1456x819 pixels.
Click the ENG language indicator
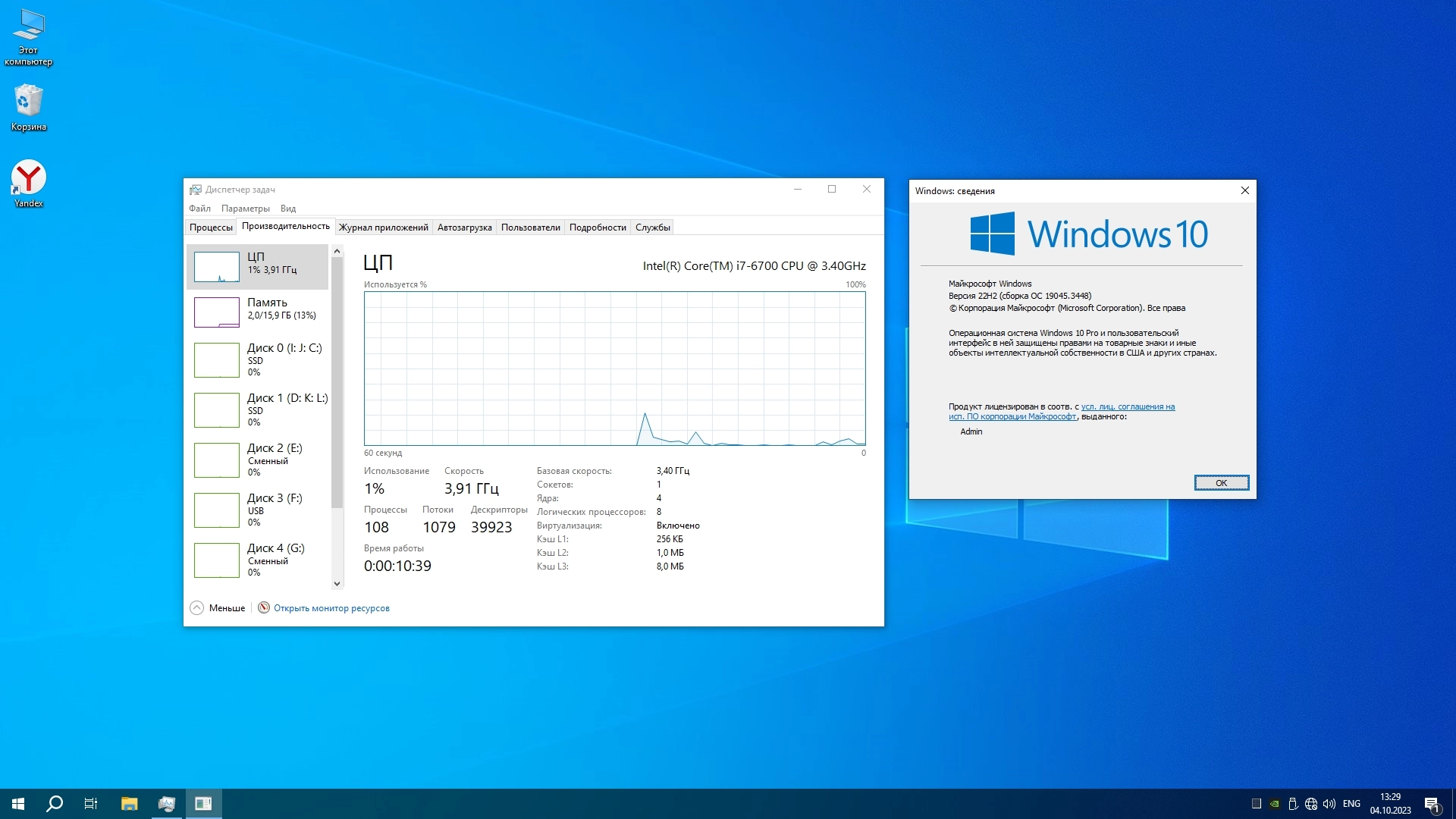(x=1351, y=804)
